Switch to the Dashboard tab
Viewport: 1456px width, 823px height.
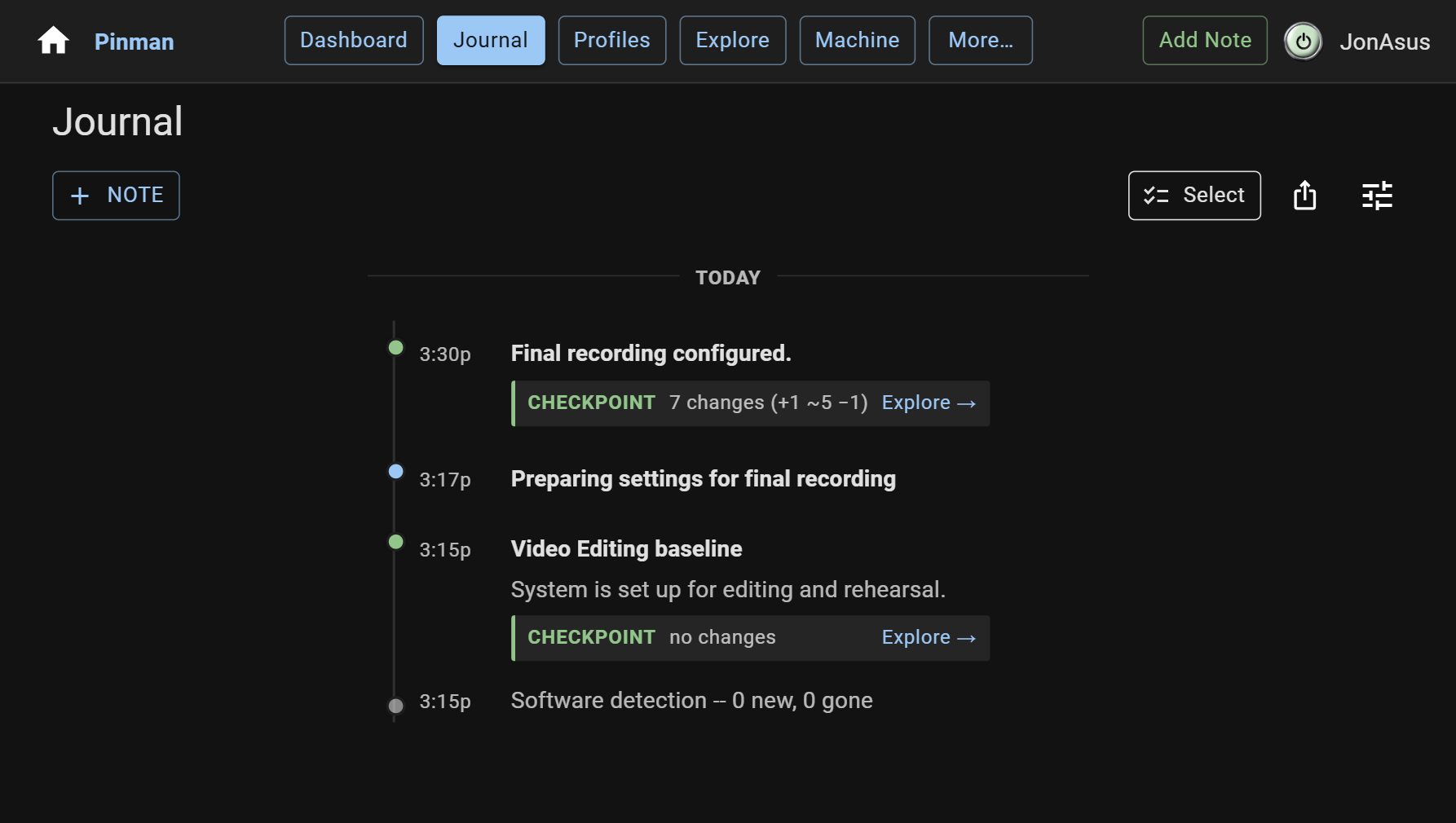click(354, 40)
